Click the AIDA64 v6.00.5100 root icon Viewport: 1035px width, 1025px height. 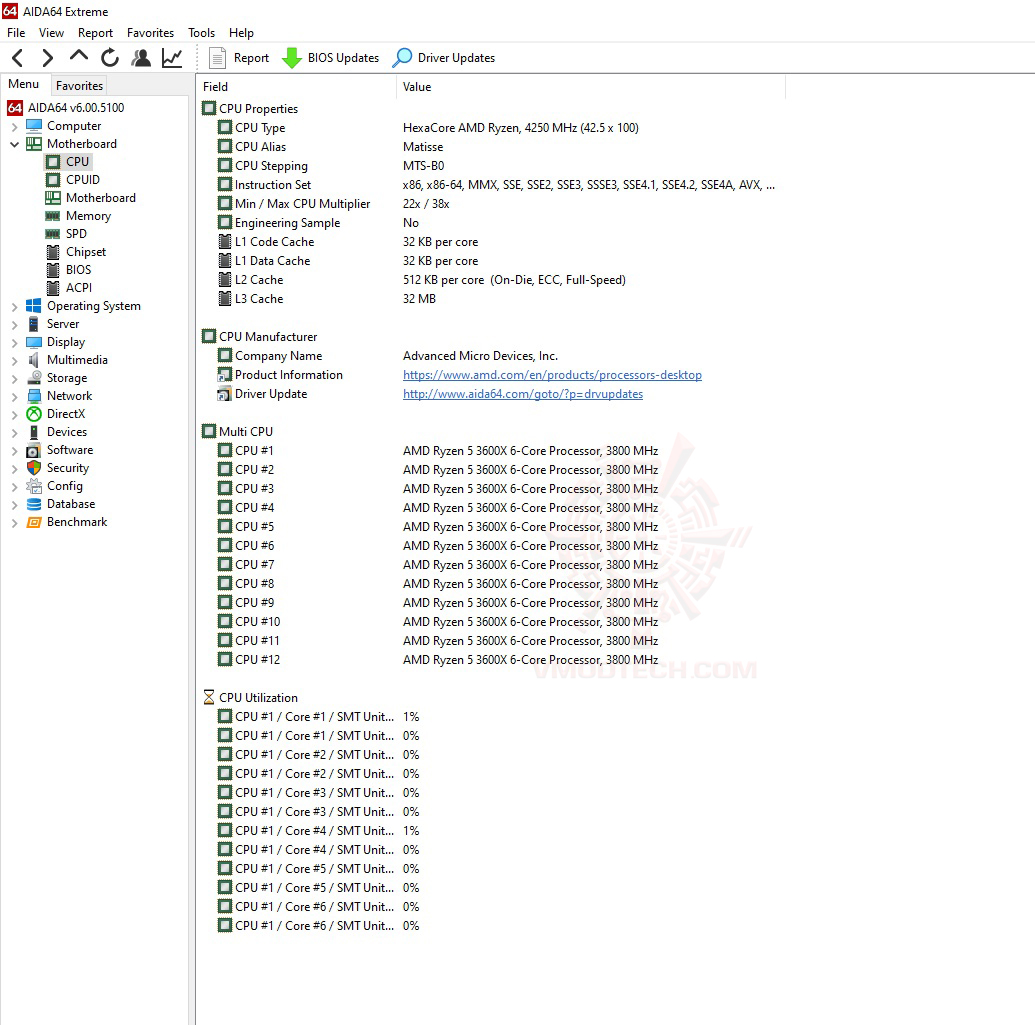[x=15, y=108]
